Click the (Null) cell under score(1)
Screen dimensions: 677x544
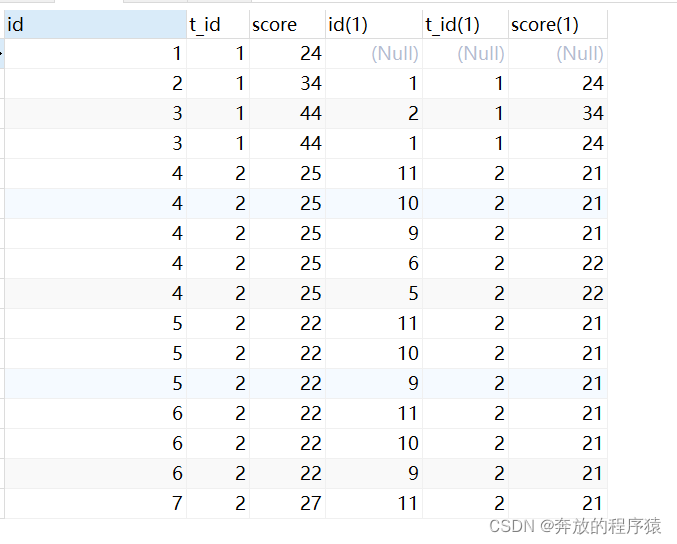(580, 54)
